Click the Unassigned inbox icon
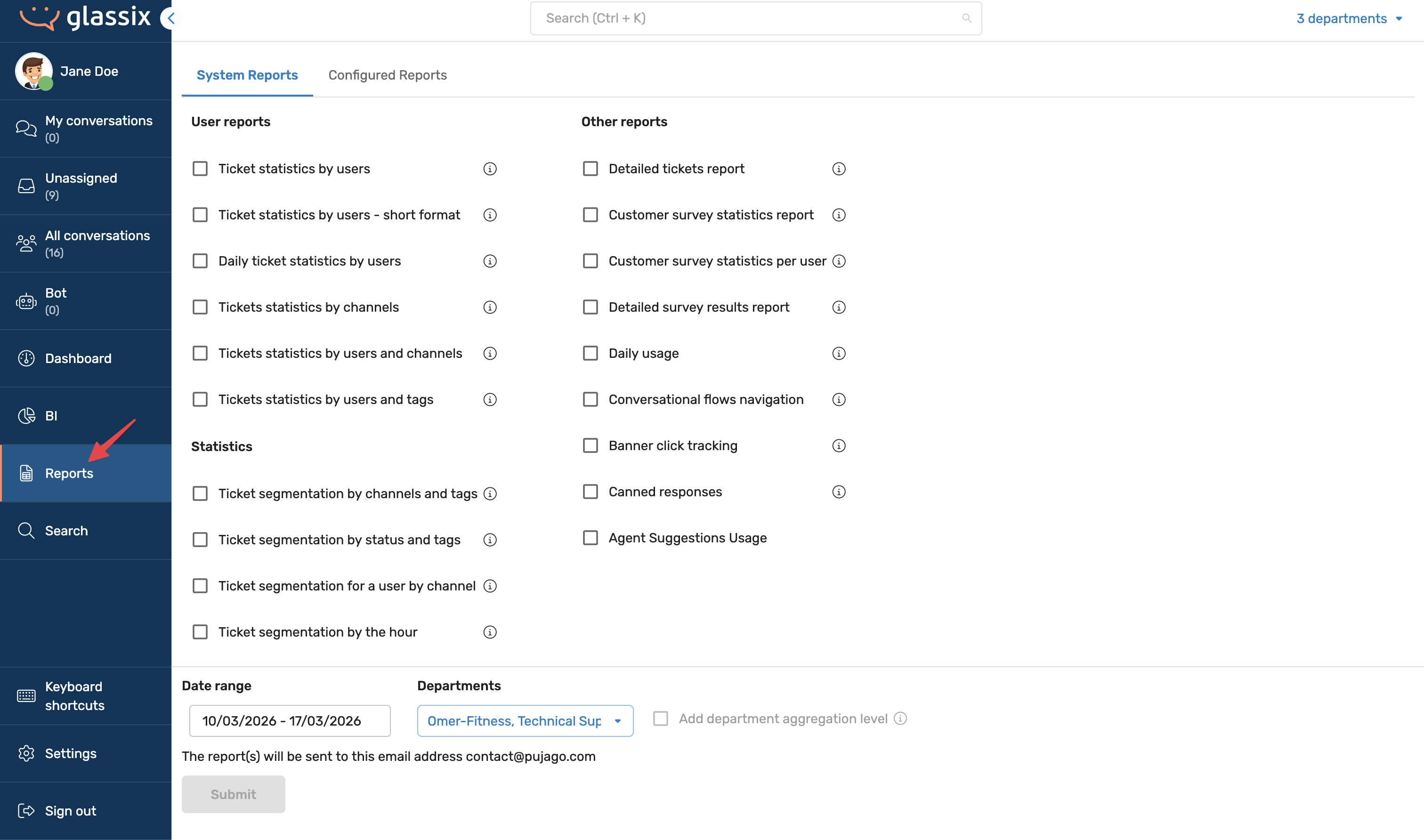 tap(26, 186)
